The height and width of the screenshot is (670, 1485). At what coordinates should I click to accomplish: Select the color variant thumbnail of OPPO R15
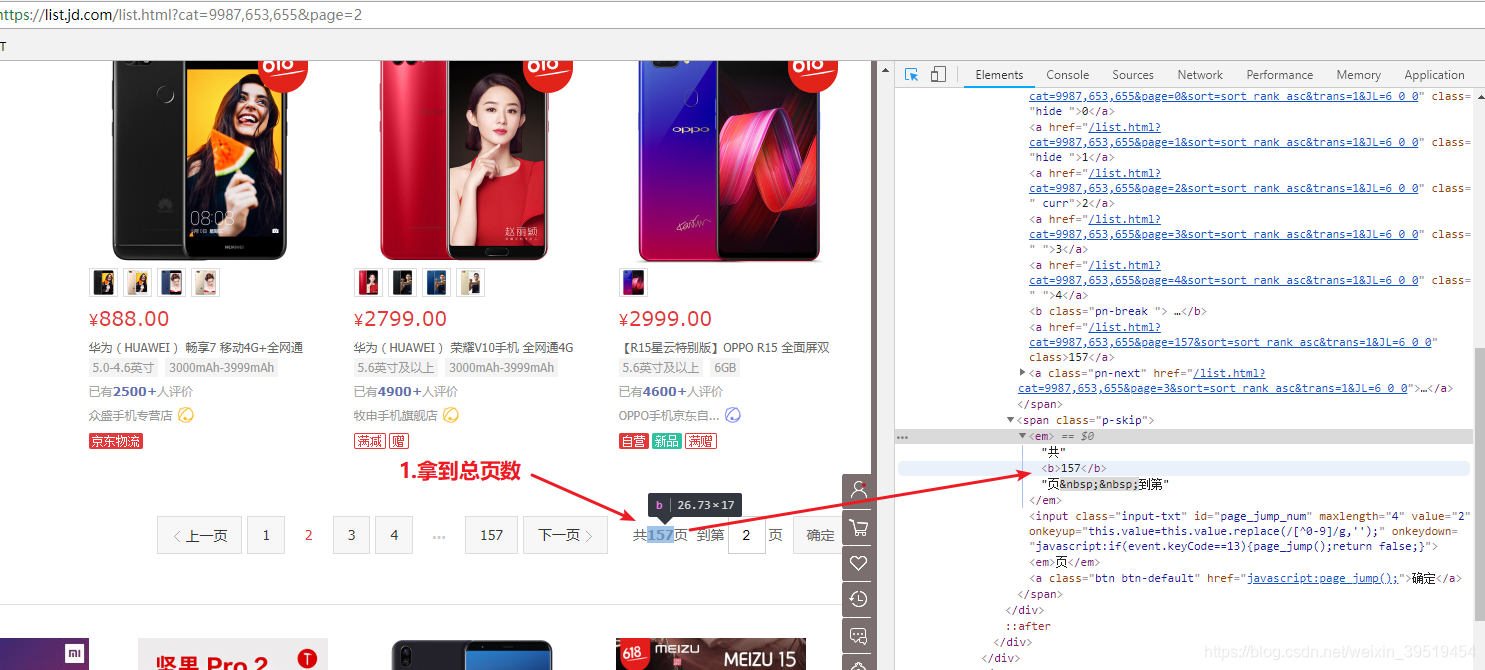[x=634, y=283]
